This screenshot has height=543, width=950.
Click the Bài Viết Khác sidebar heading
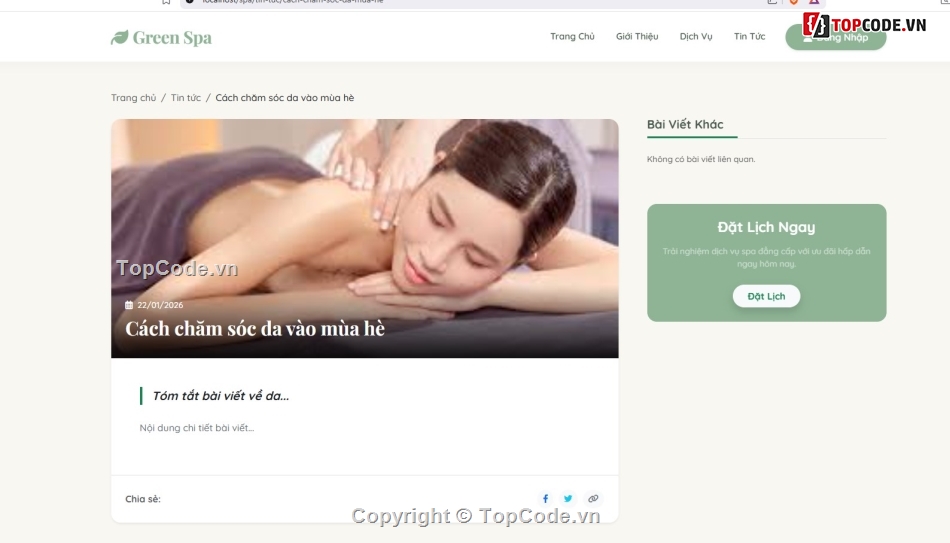(685, 124)
